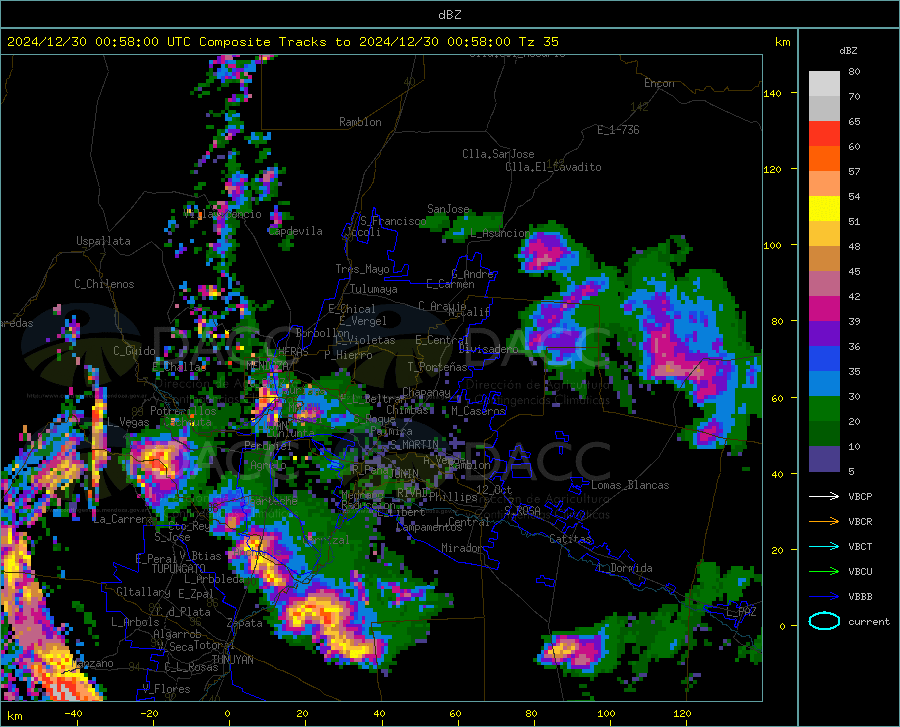
Task: Click the 140 tick on the vertical km axis
Action: [x=772, y=93]
